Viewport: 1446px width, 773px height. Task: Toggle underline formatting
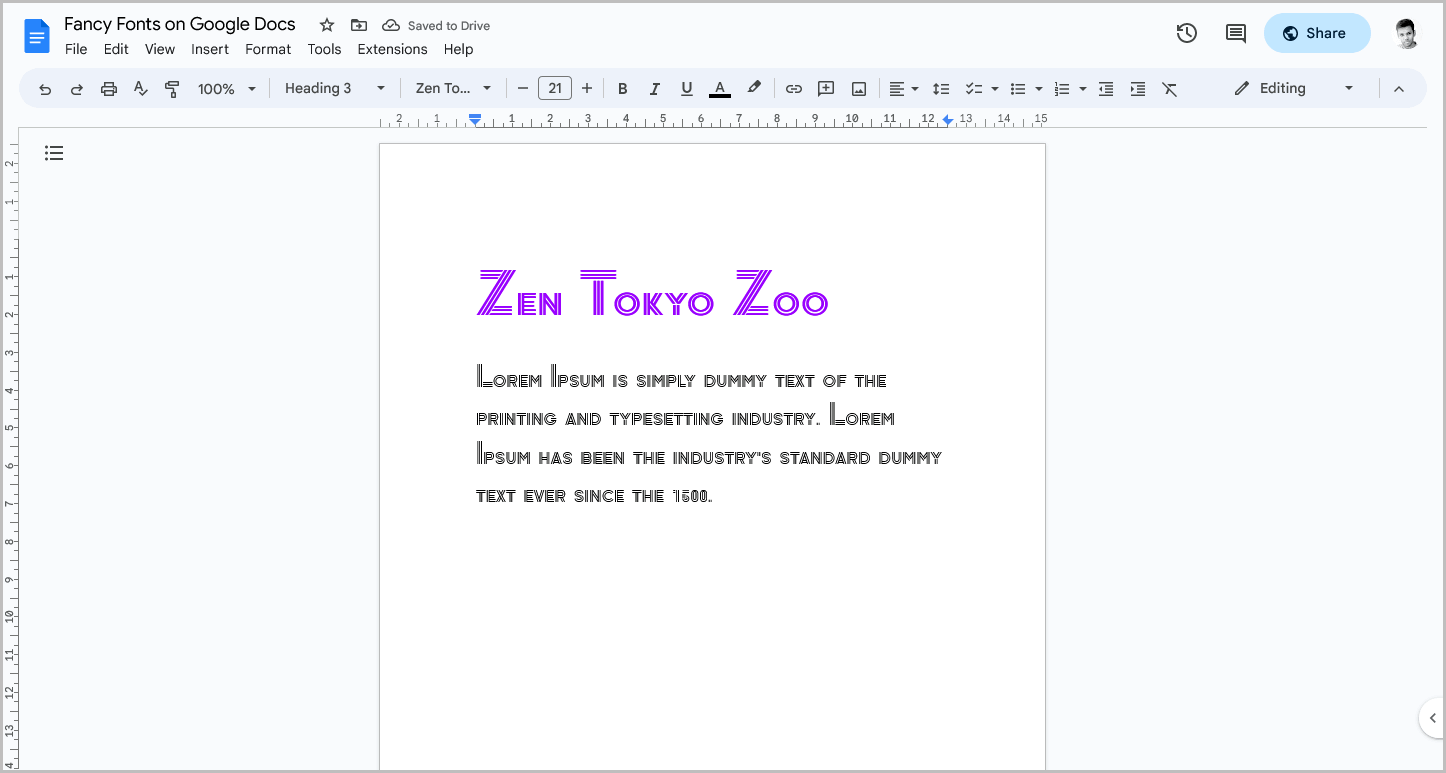pyautogui.click(x=687, y=88)
